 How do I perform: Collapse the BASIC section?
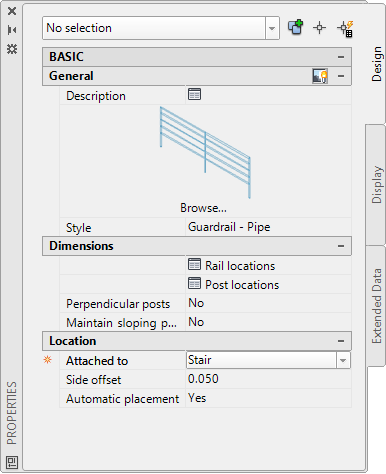tap(341, 57)
